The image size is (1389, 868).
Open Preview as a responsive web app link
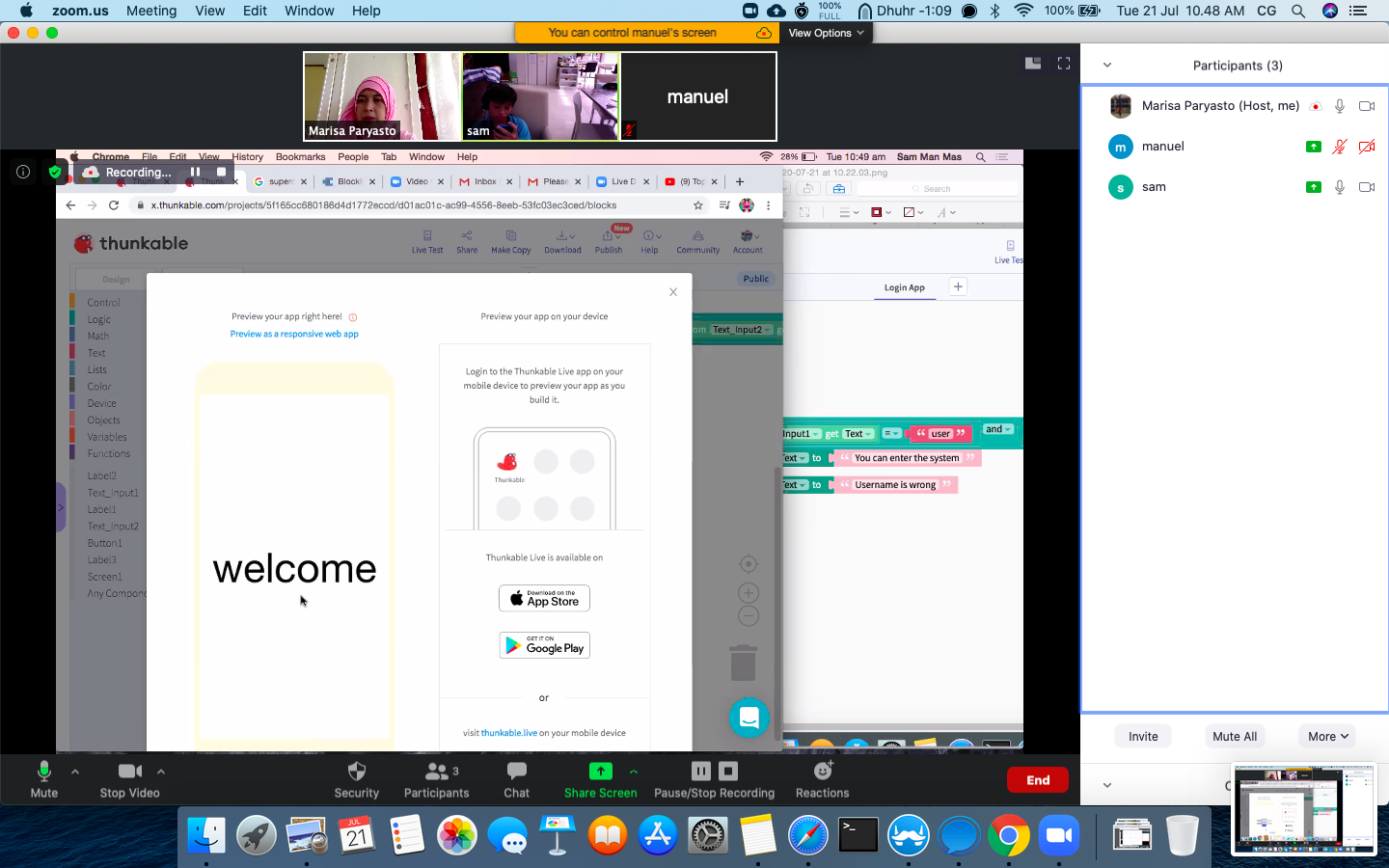pos(294,334)
